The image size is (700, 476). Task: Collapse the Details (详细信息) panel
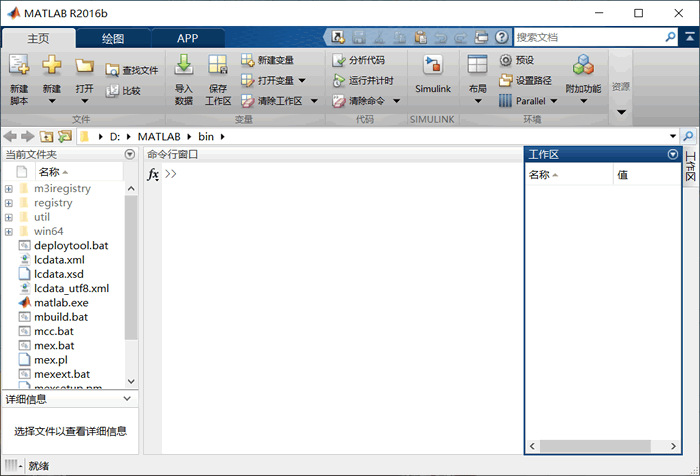127,398
